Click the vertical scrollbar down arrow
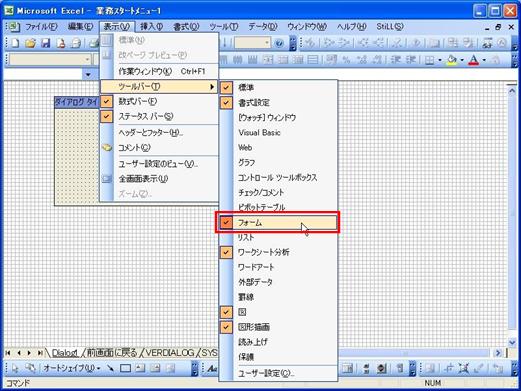Viewport: 521px width, 391px height. click(512, 342)
